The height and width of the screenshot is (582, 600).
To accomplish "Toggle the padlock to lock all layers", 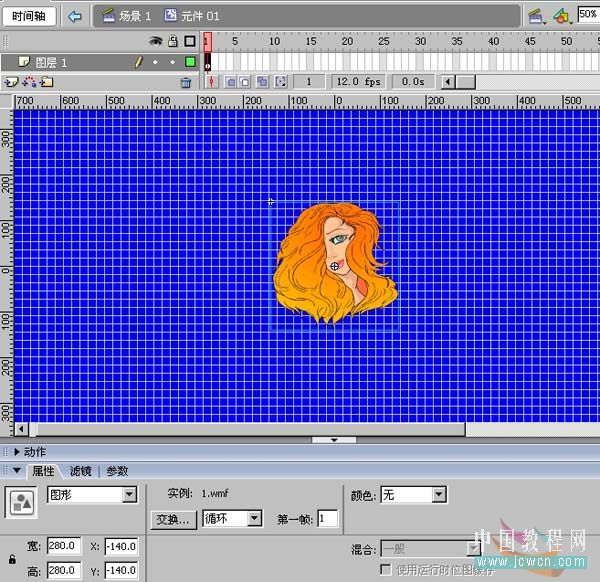I will coord(172,41).
